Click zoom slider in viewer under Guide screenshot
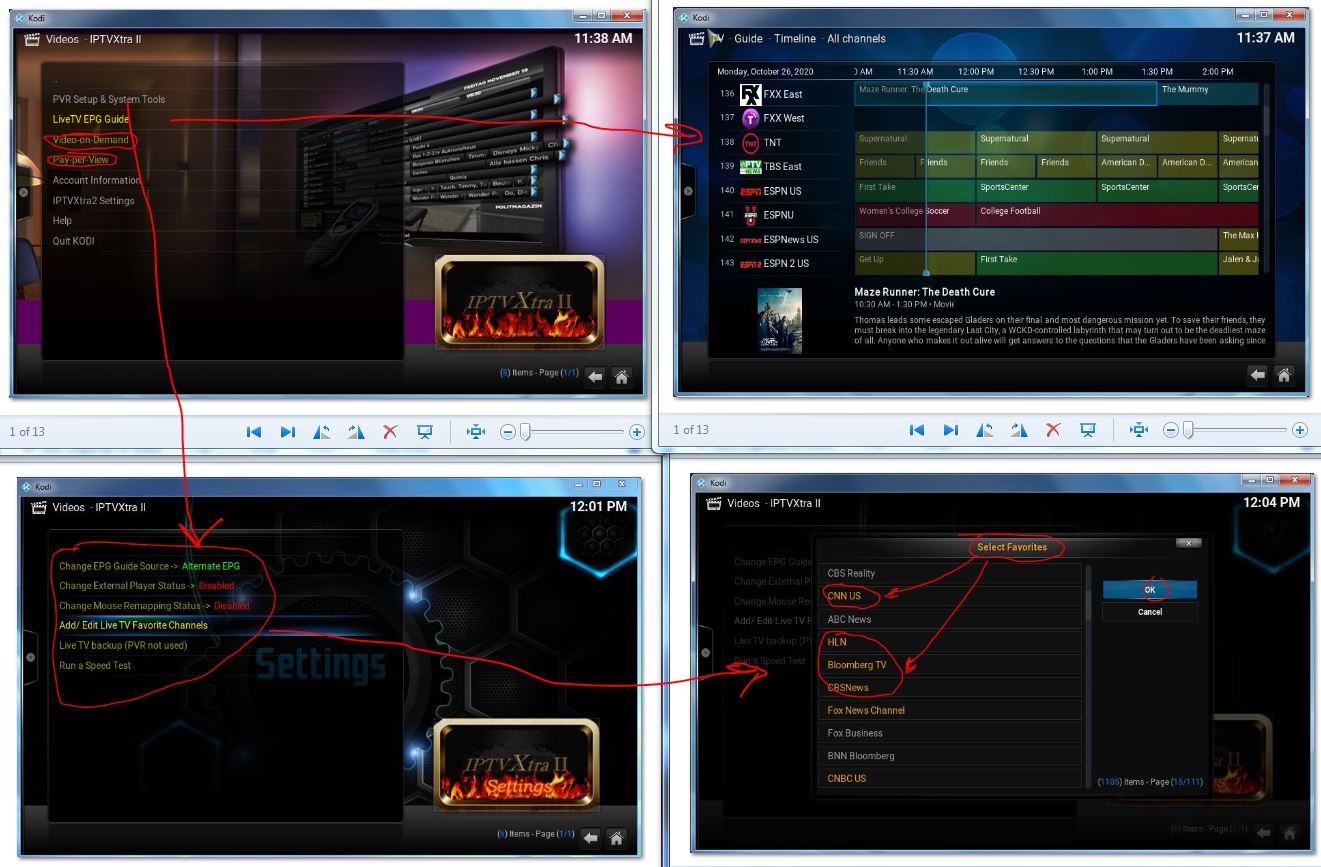 [1187, 430]
